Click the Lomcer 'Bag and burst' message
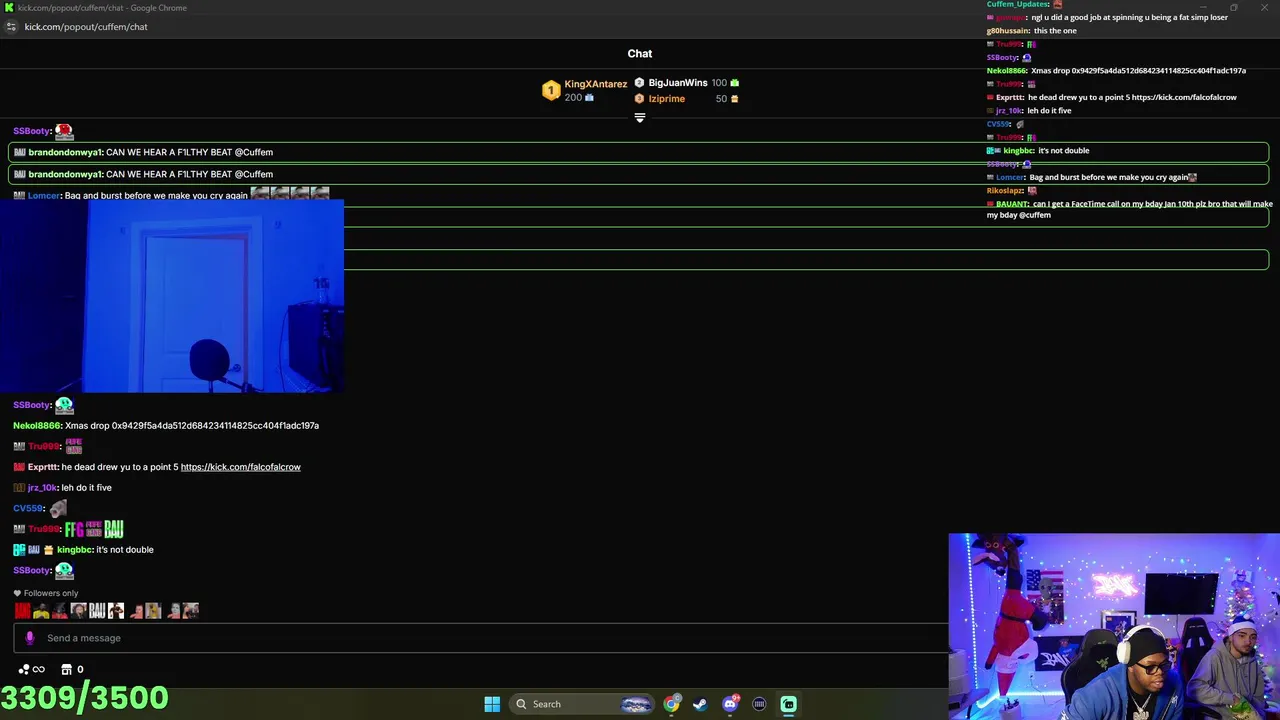 click(x=170, y=195)
